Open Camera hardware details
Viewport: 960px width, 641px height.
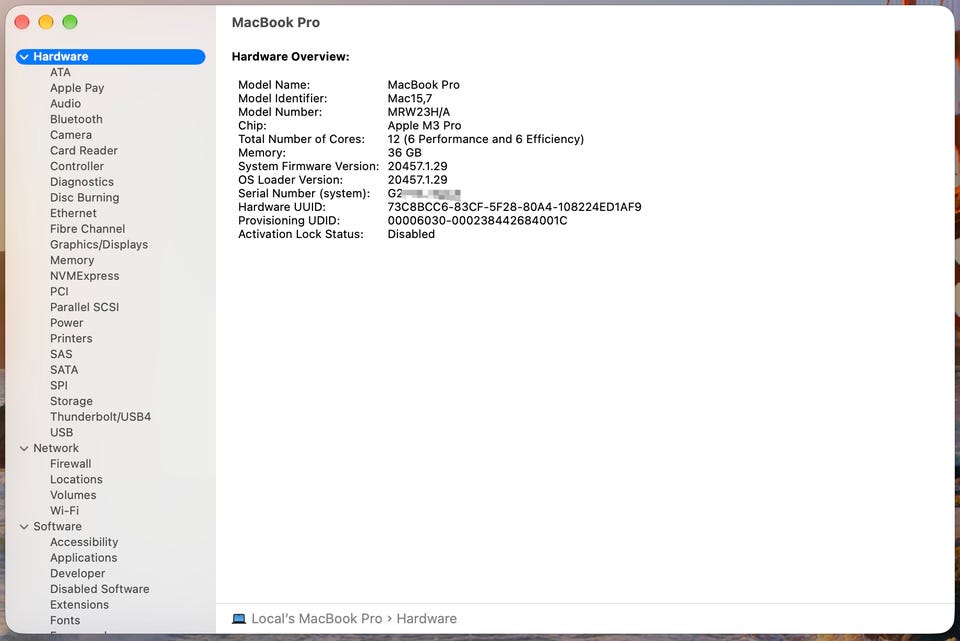click(71, 135)
